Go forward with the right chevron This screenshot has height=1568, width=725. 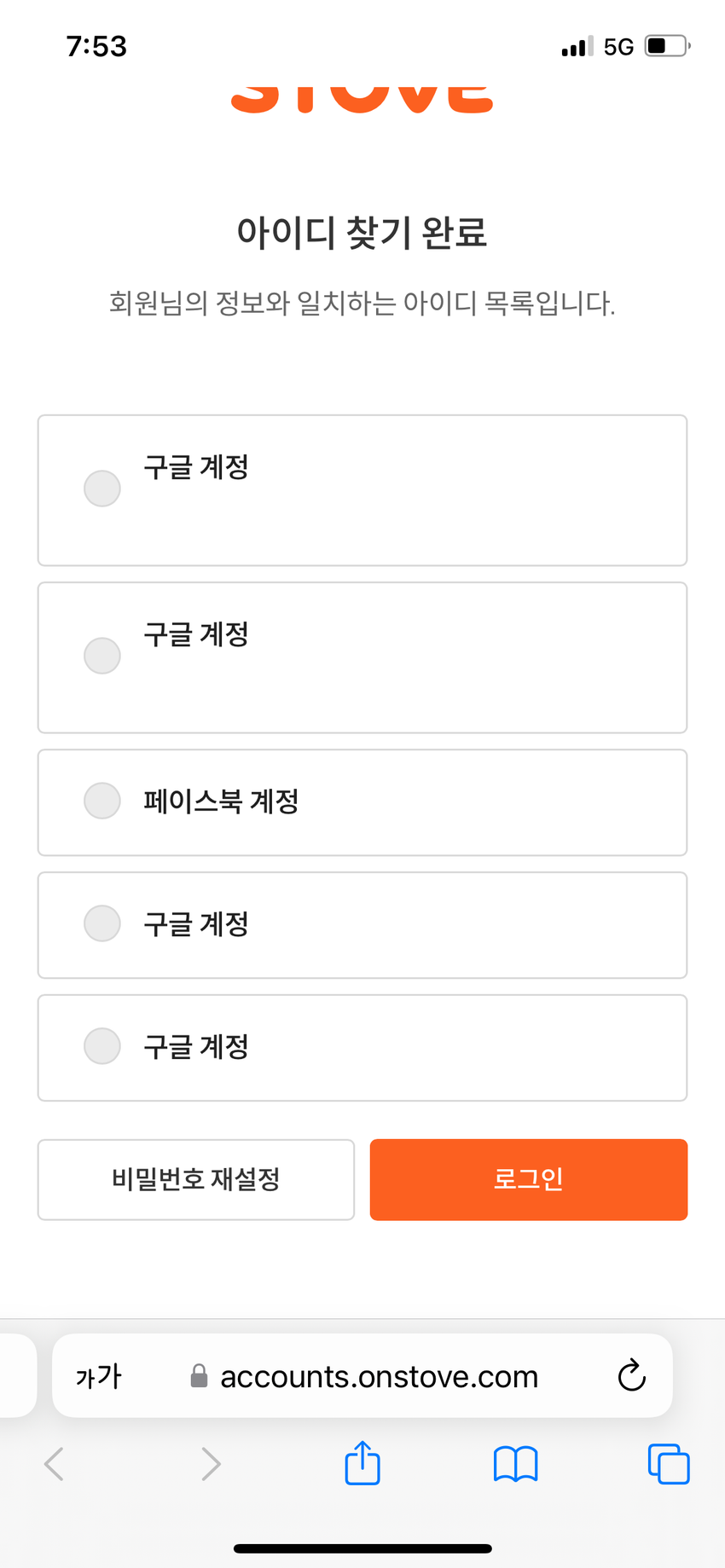pos(211,1464)
